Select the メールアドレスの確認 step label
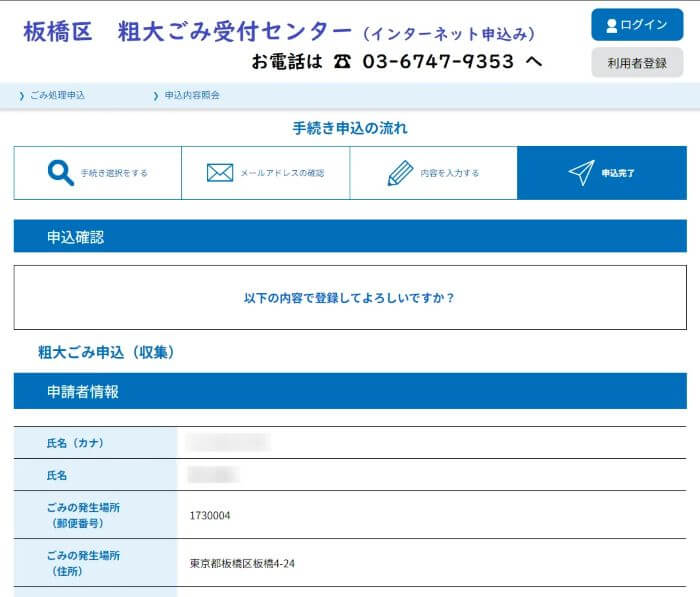The height and width of the screenshot is (597, 700). [282, 173]
